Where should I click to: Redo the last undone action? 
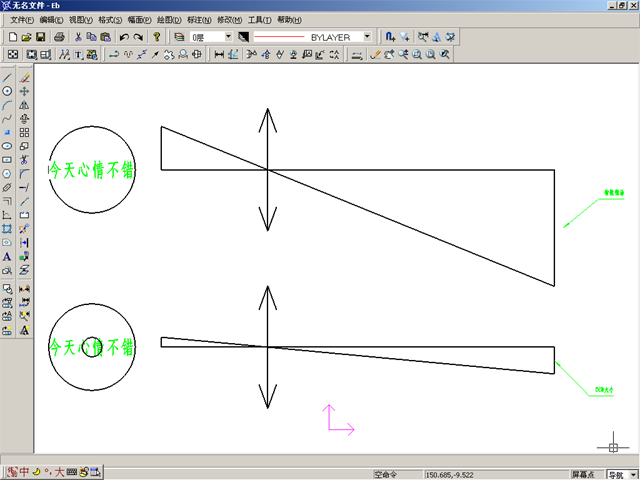coord(138,37)
